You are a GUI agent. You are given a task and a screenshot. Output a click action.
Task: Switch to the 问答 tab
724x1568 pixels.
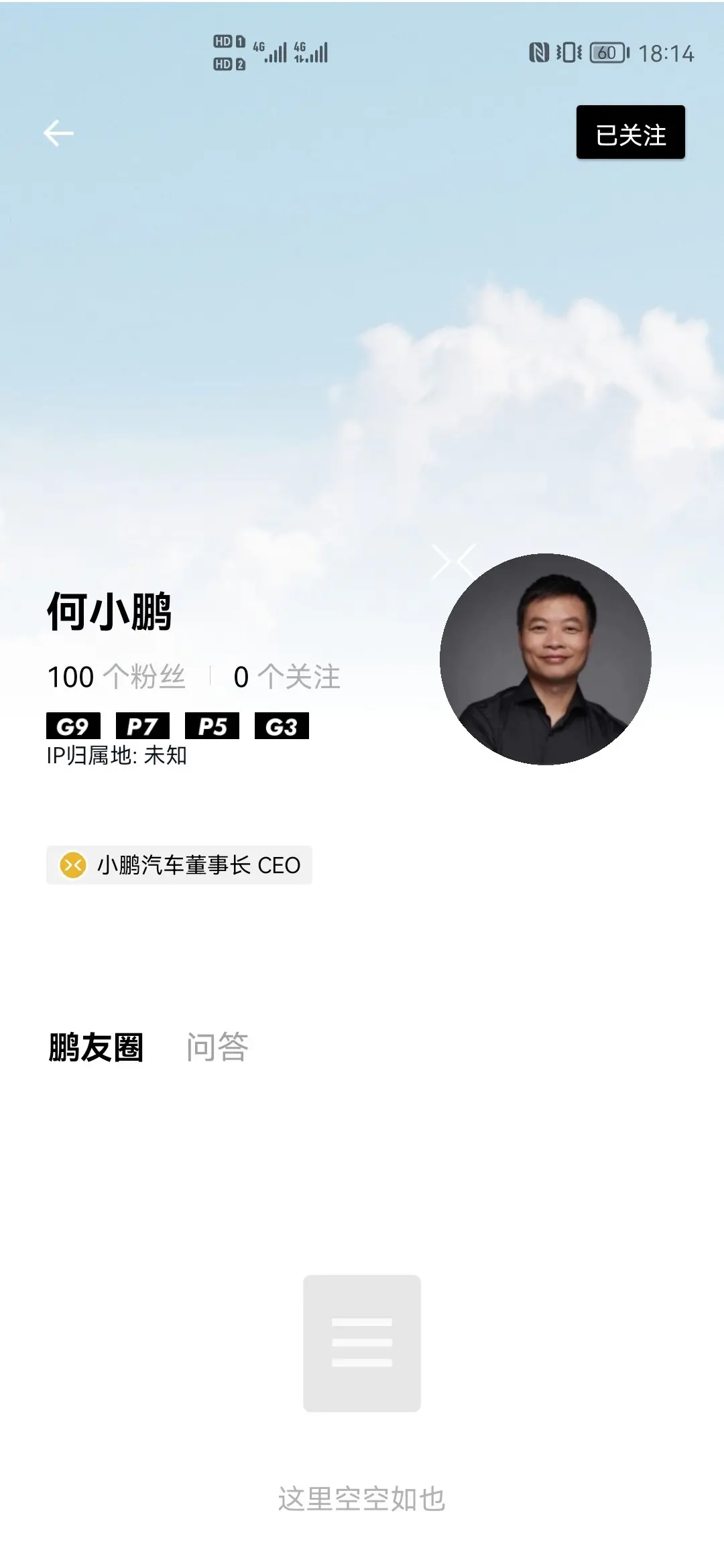click(217, 1047)
